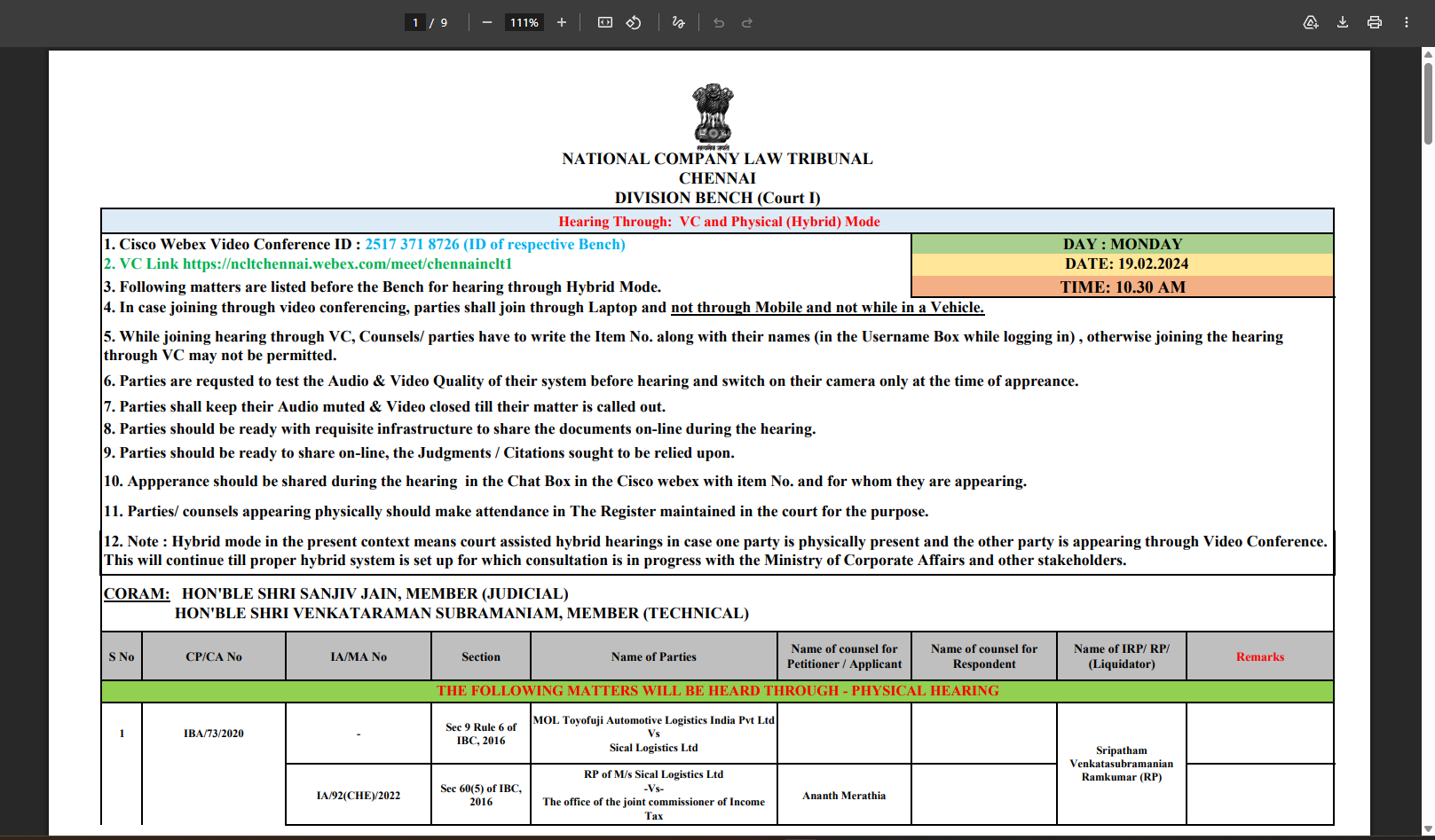The image size is (1435, 840).
Task: Click 'DAY : MONDAY' cell
Action: (x=1123, y=244)
